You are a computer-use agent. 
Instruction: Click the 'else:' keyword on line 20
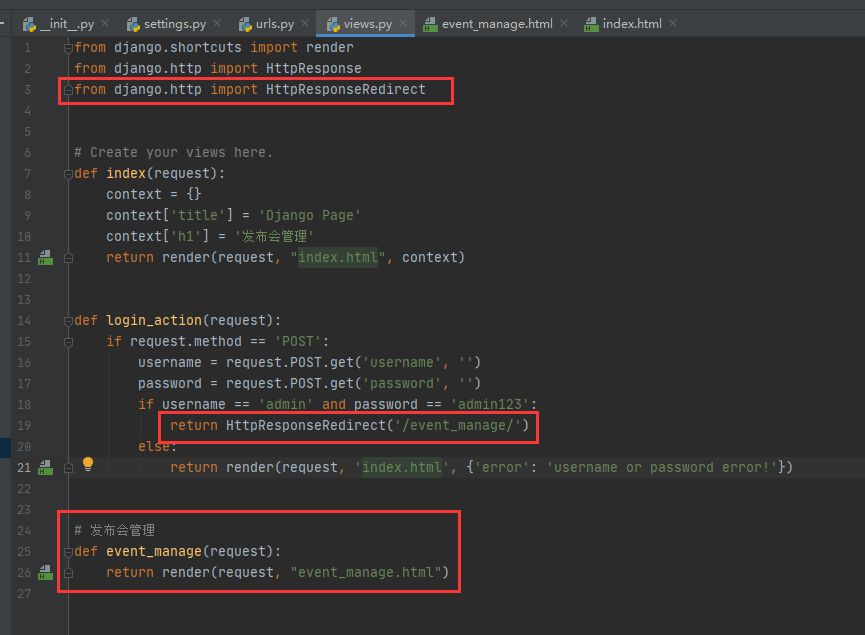point(157,446)
